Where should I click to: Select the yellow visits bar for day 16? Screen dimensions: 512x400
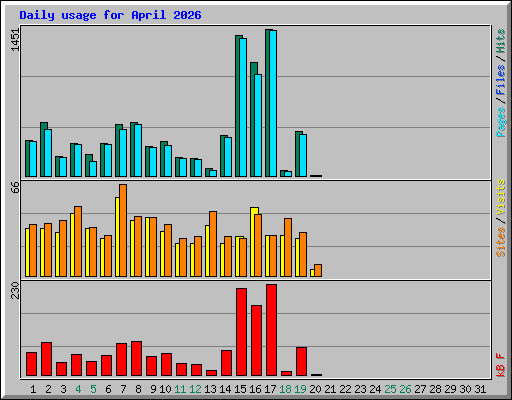point(253,242)
